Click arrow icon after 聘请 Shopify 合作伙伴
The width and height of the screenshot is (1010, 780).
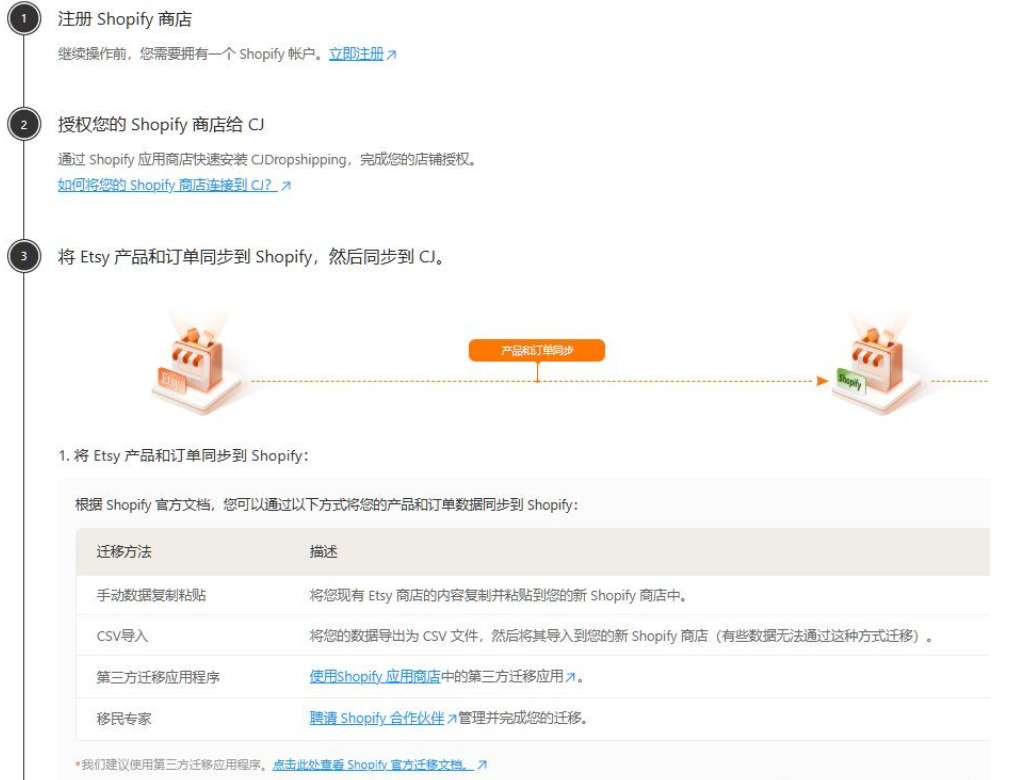452,718
